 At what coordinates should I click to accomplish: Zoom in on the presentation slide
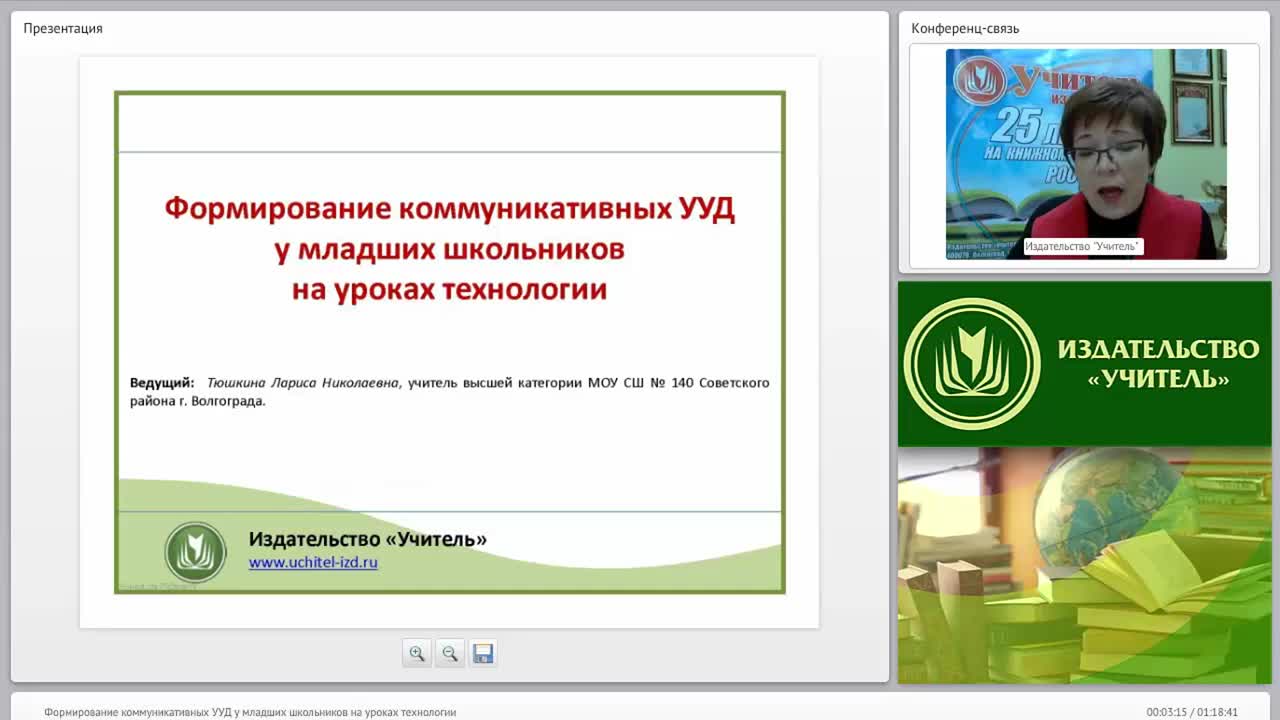click(417, 653)
